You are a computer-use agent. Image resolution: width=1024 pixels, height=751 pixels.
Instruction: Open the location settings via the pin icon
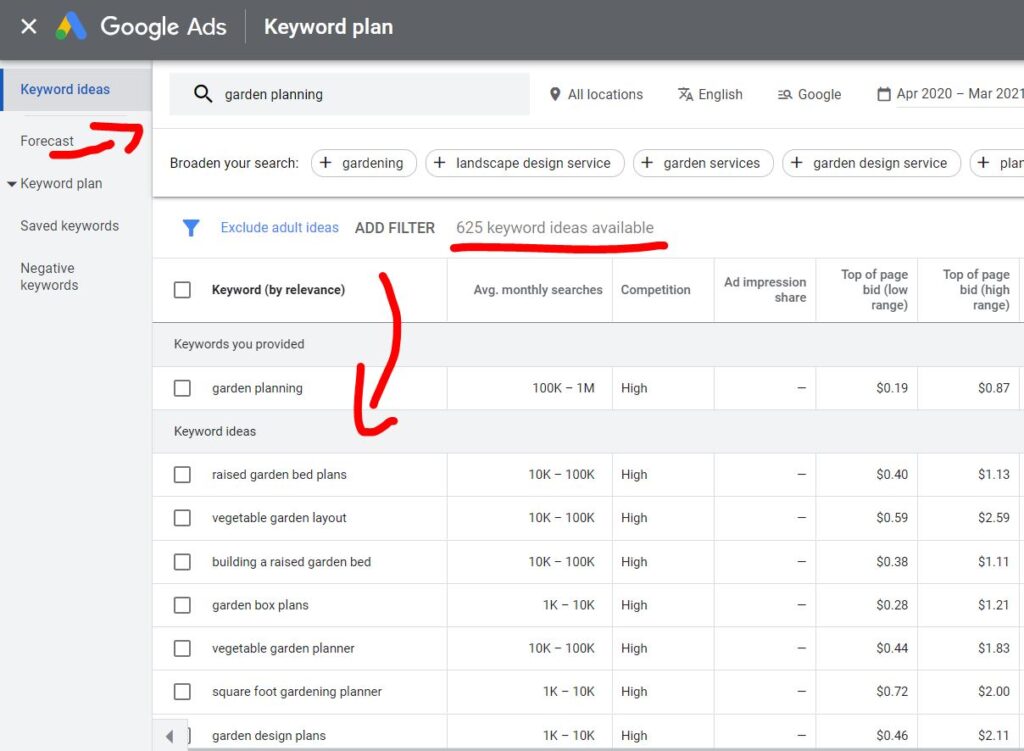pos(556,94)
